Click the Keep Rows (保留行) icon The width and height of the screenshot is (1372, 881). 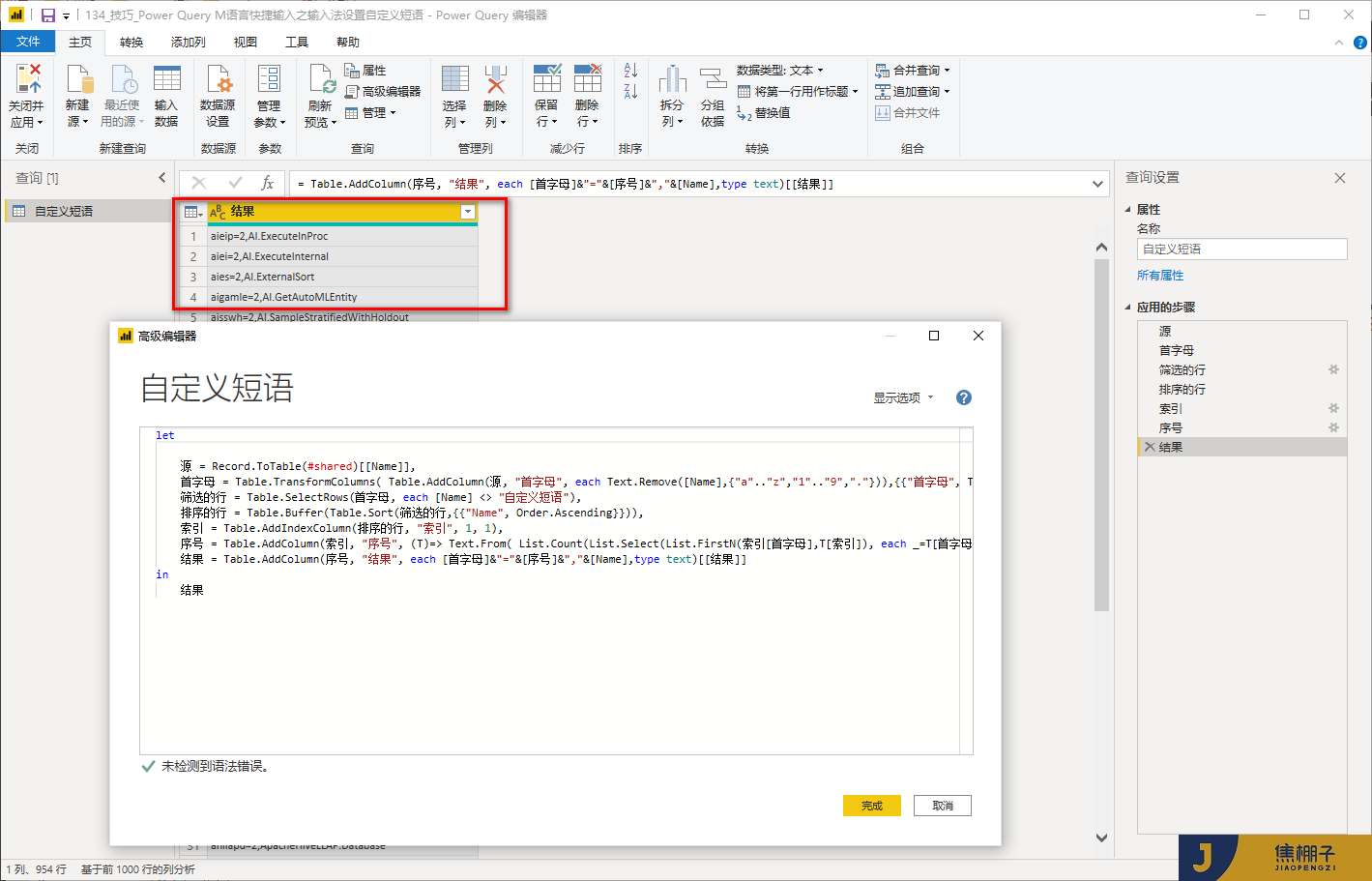point(546,79)
